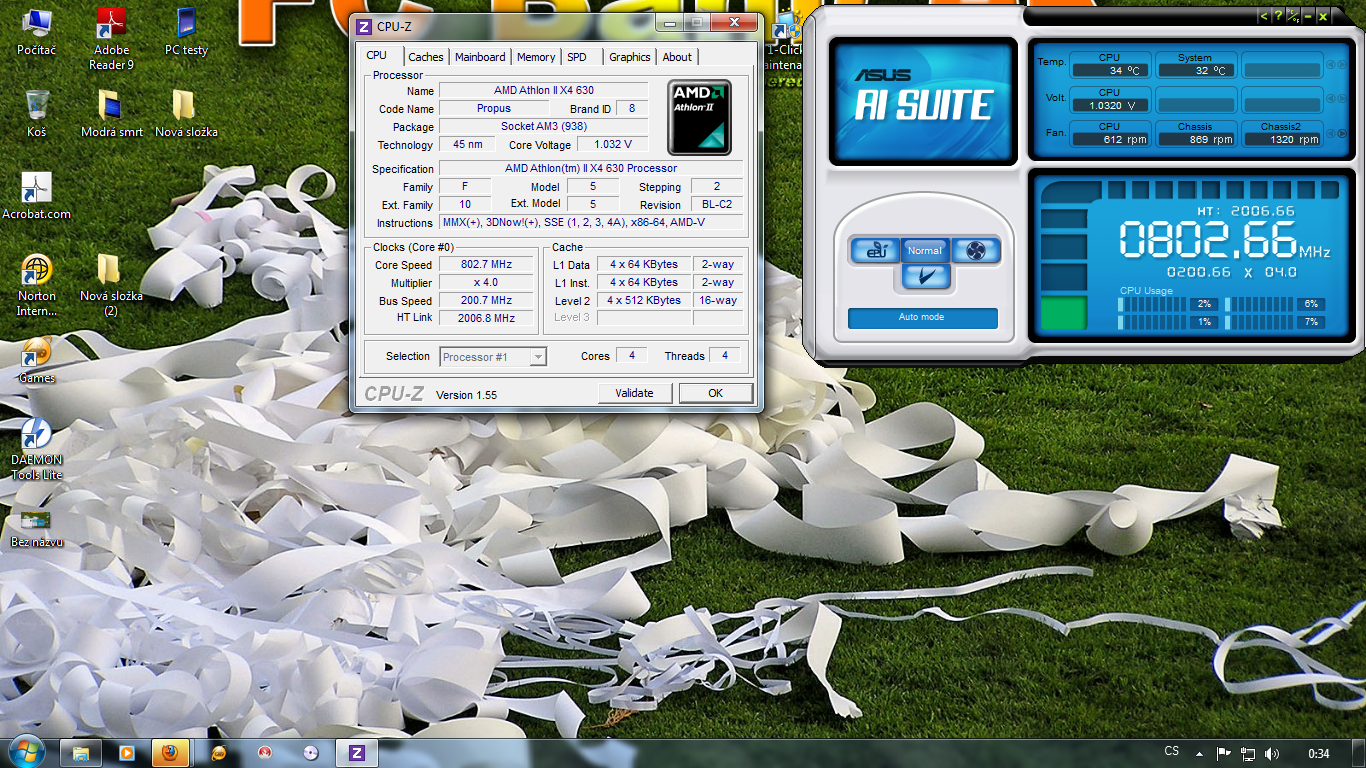Click the Level 2 cache value 4 x 512 KBytes
The height and width of the screenshot is (768, 1366).
tap(645, 300)
